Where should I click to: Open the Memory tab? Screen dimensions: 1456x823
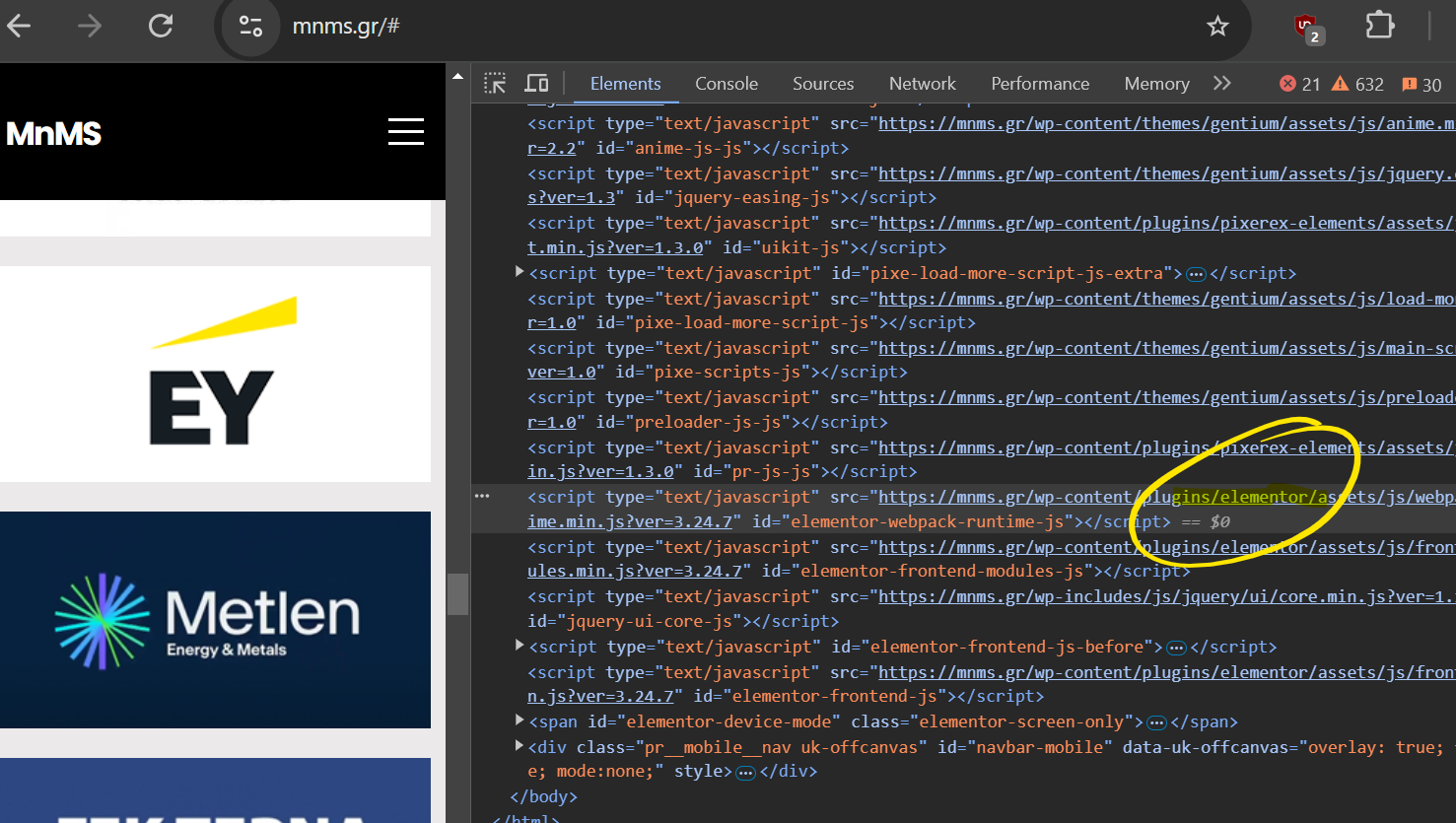tap(1156, 84)
